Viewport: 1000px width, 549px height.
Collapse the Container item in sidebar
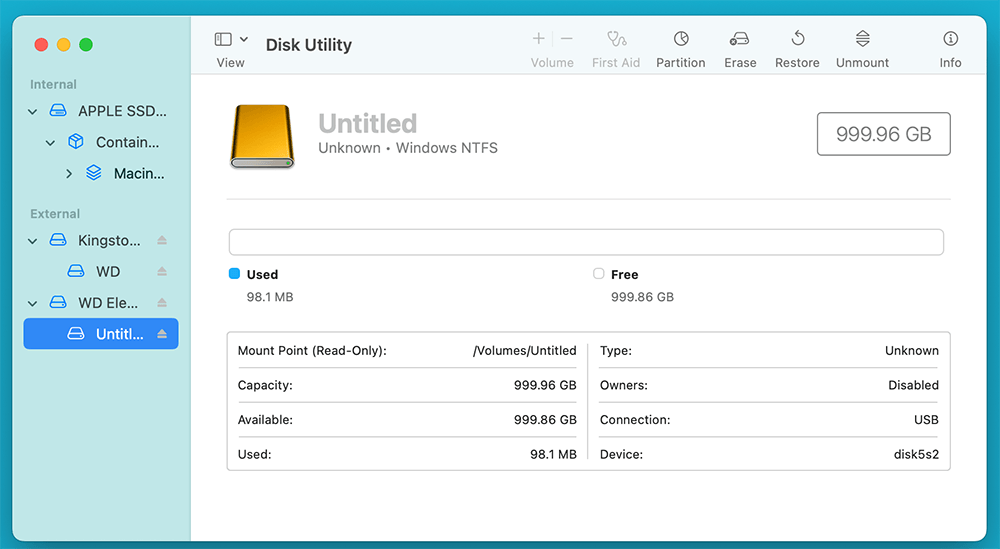[x=51, y=143]
